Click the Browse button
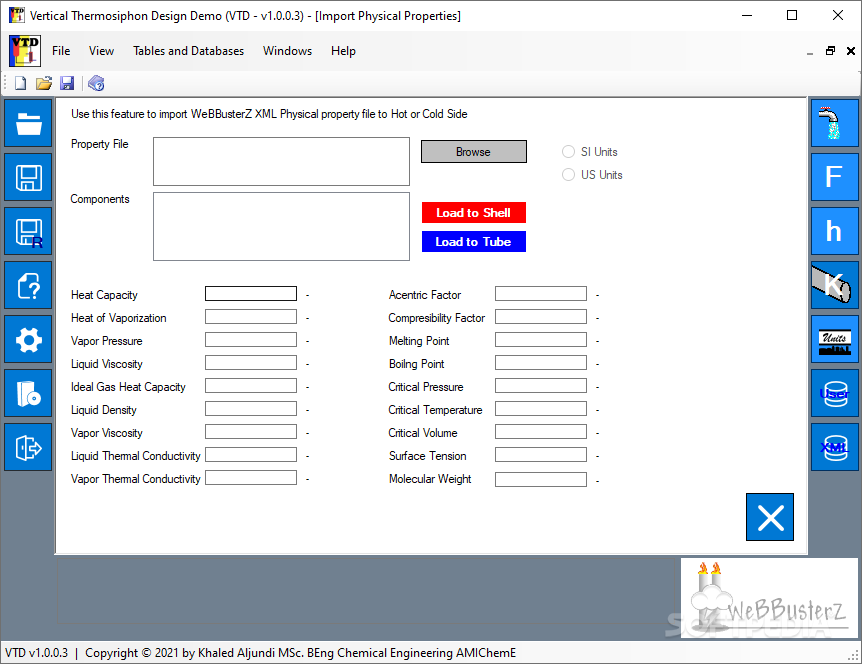Image resolution: width=862 pixels, height=664 pixels. [x=474, y=152]
